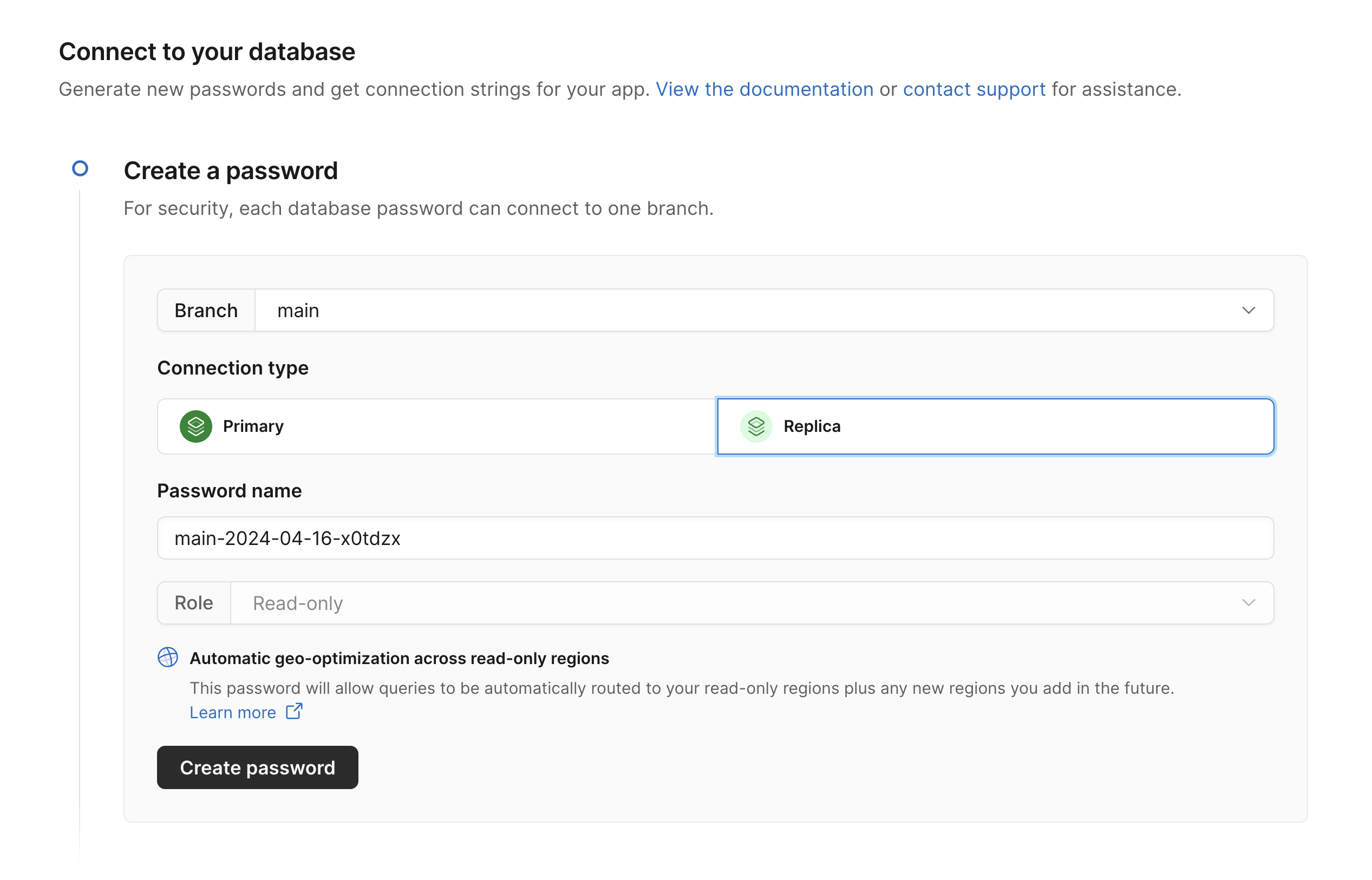Open the View the documentation link

click(x=765, y=89)
